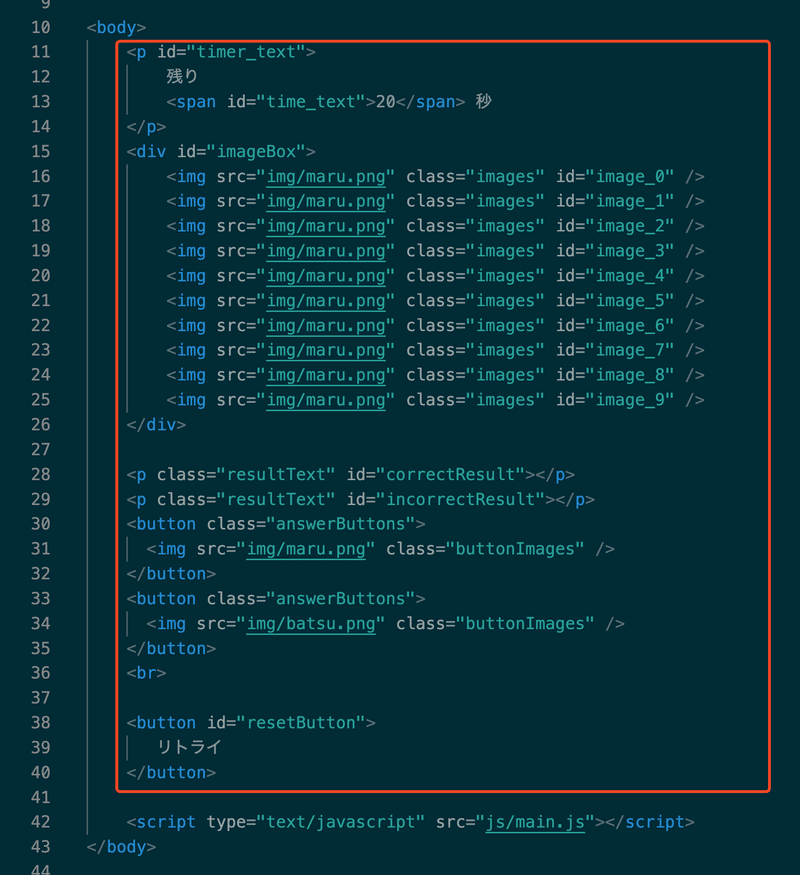Click the image_4 id value
The width and height of the screenshot is (800, 875).
[630, 276]
